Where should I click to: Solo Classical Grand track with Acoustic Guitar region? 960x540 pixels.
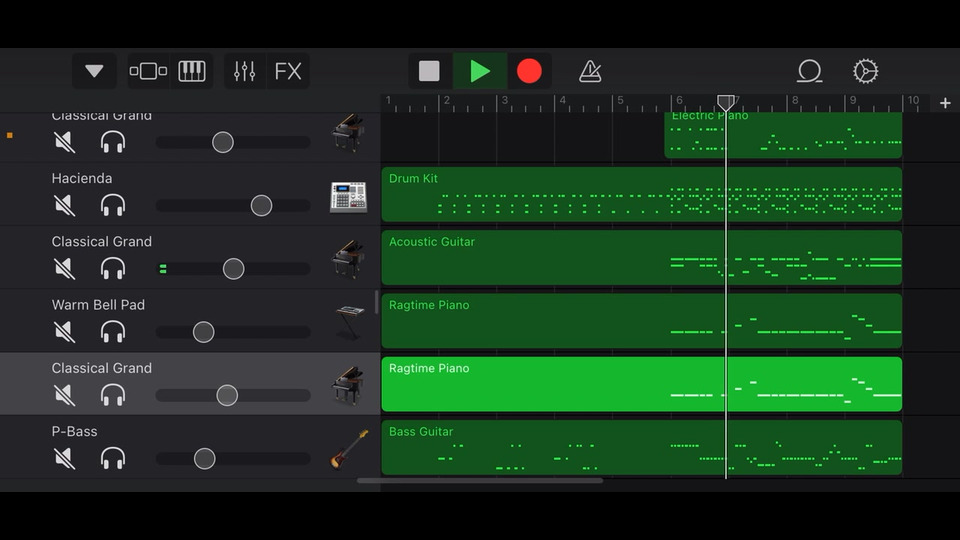coord(113,268)
